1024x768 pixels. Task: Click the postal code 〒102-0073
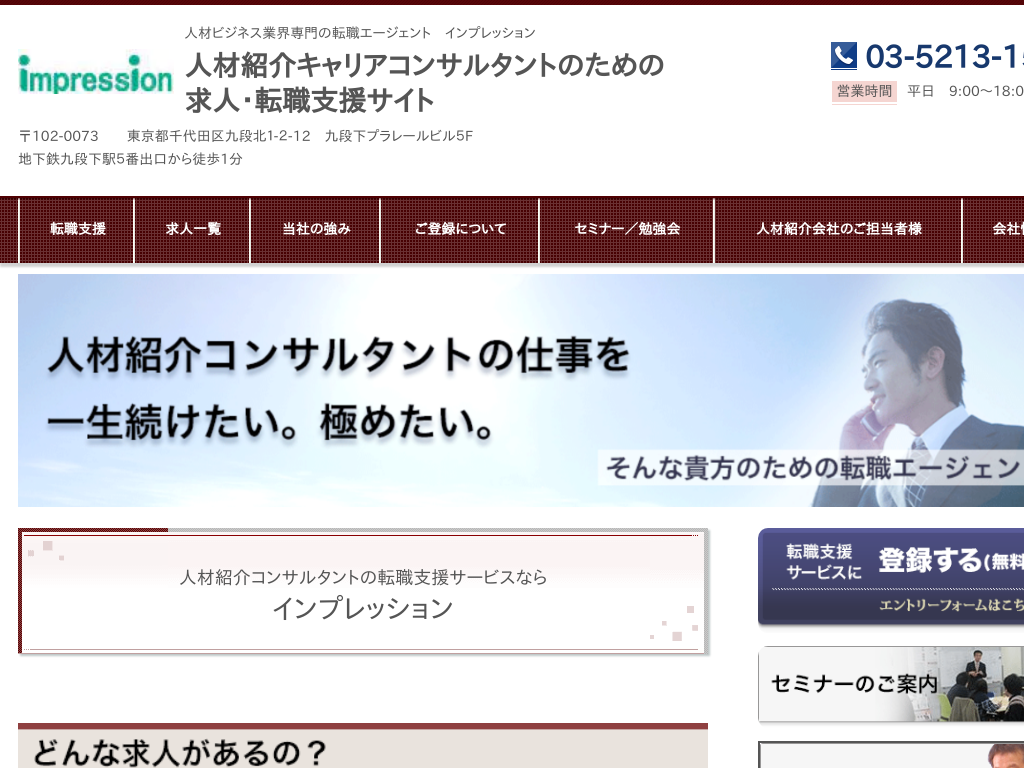point(59,136)
